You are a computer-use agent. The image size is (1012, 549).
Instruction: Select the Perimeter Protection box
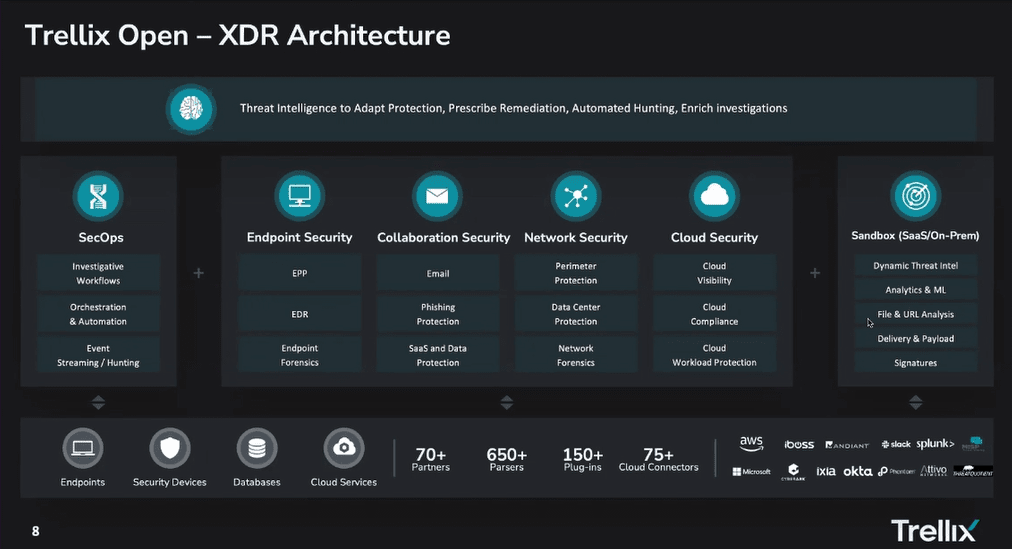576,273
